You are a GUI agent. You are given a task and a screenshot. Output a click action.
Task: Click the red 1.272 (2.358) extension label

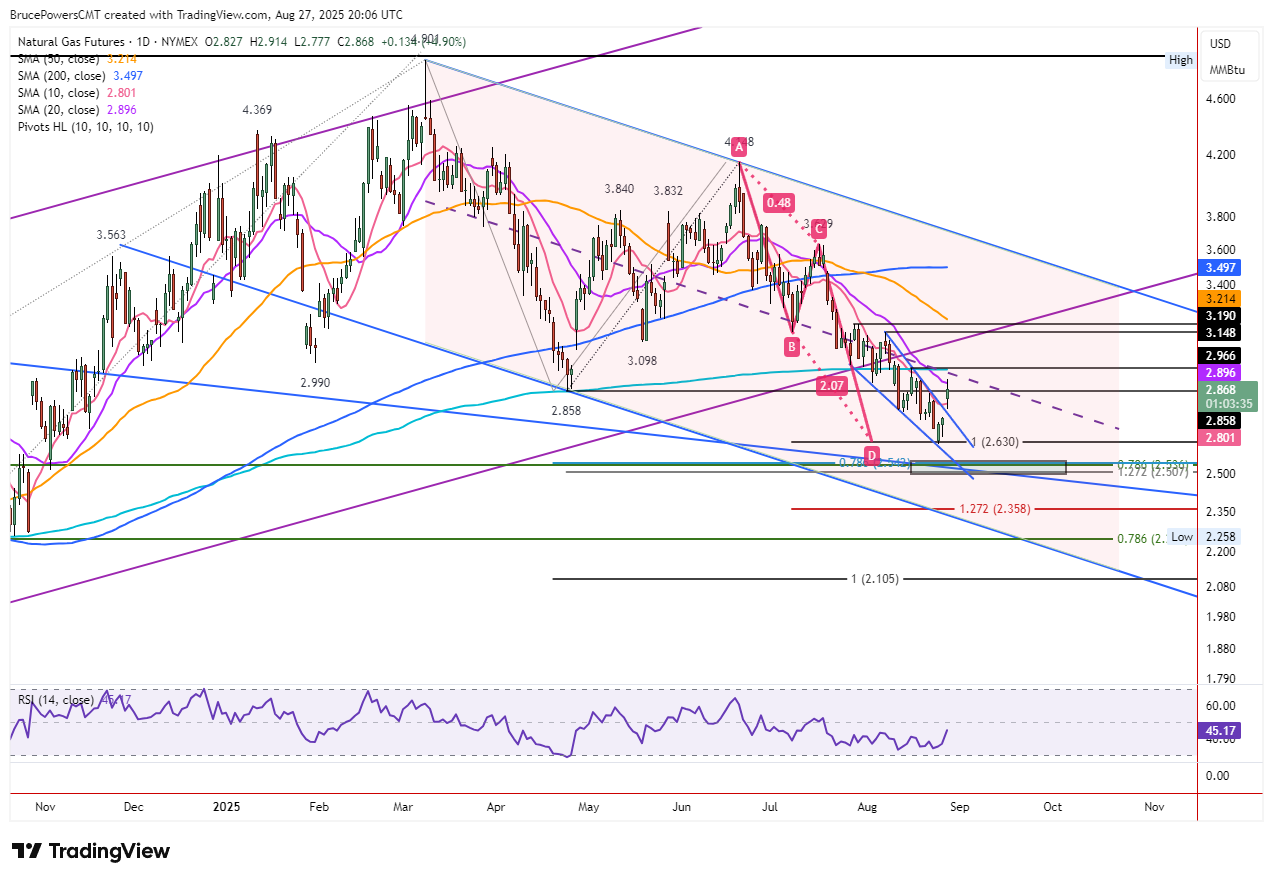995,509
